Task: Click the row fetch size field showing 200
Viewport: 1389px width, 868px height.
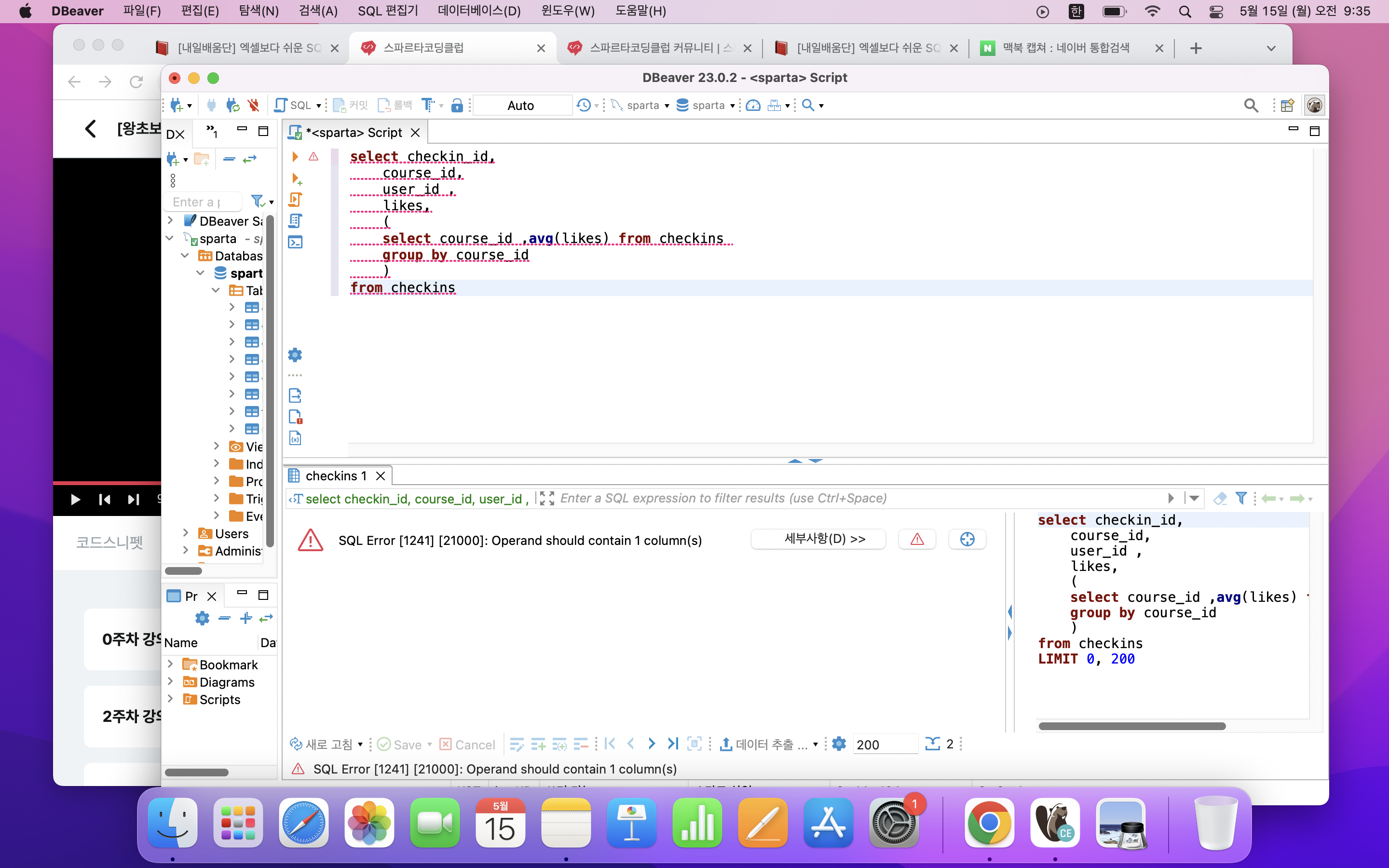Action: point(885,744)
